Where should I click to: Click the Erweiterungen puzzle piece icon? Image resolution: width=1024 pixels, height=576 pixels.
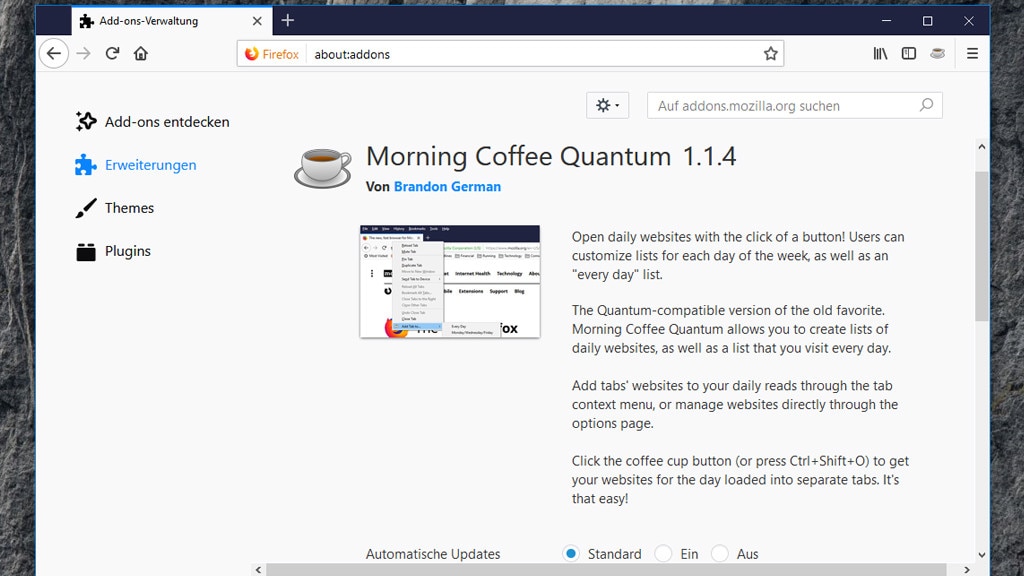pos(86,165)
